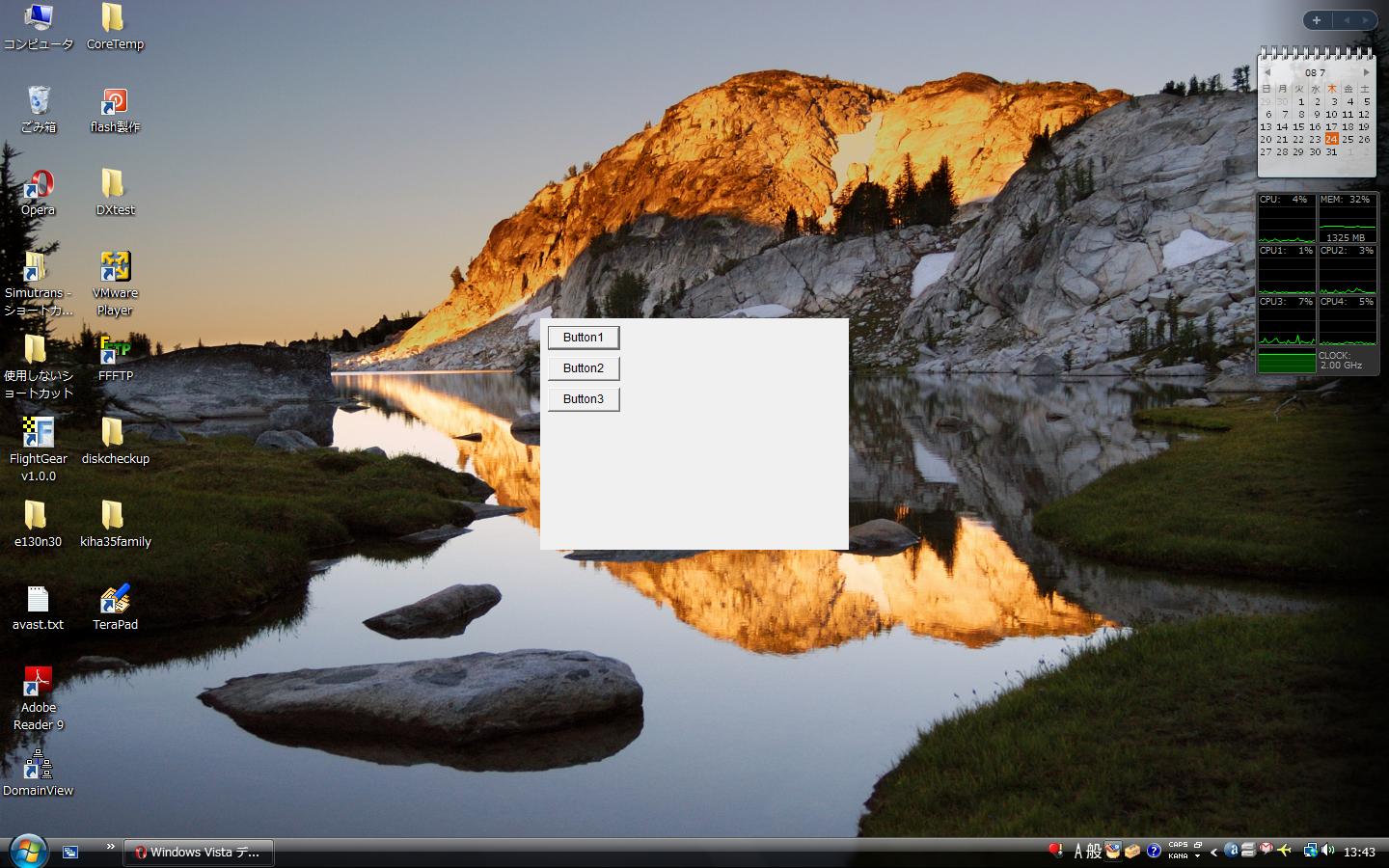Select the Simutrans shortcut icon
This screenshot has height=868, width=1389.
(x=39, y=285)
